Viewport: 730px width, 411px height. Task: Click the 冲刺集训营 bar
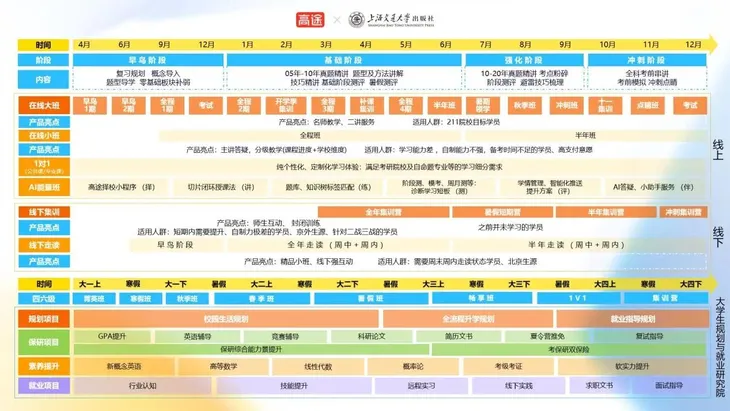[x=683, y=212]
